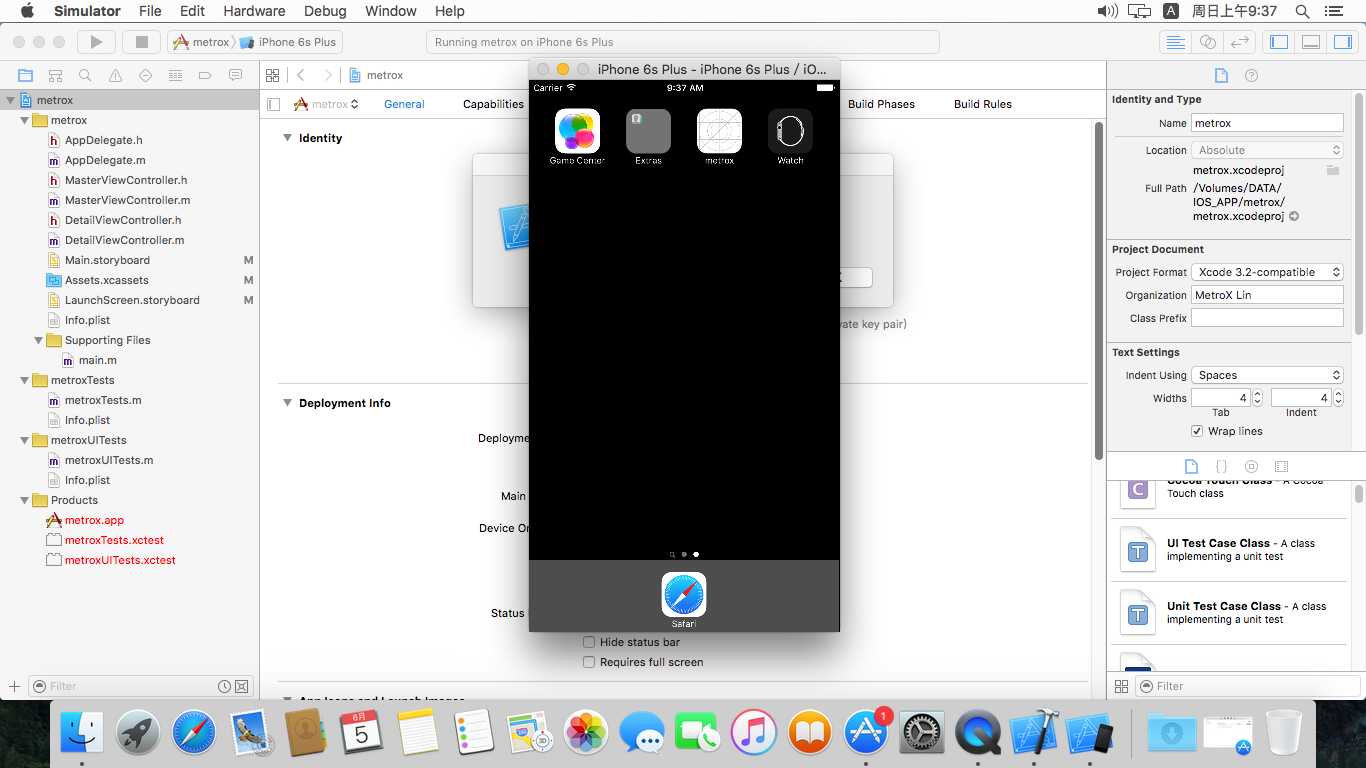Viewport: 1366px width, 768px height.
Task: Toggle the Wrap lines checkbox
Action: point(1197,431)
